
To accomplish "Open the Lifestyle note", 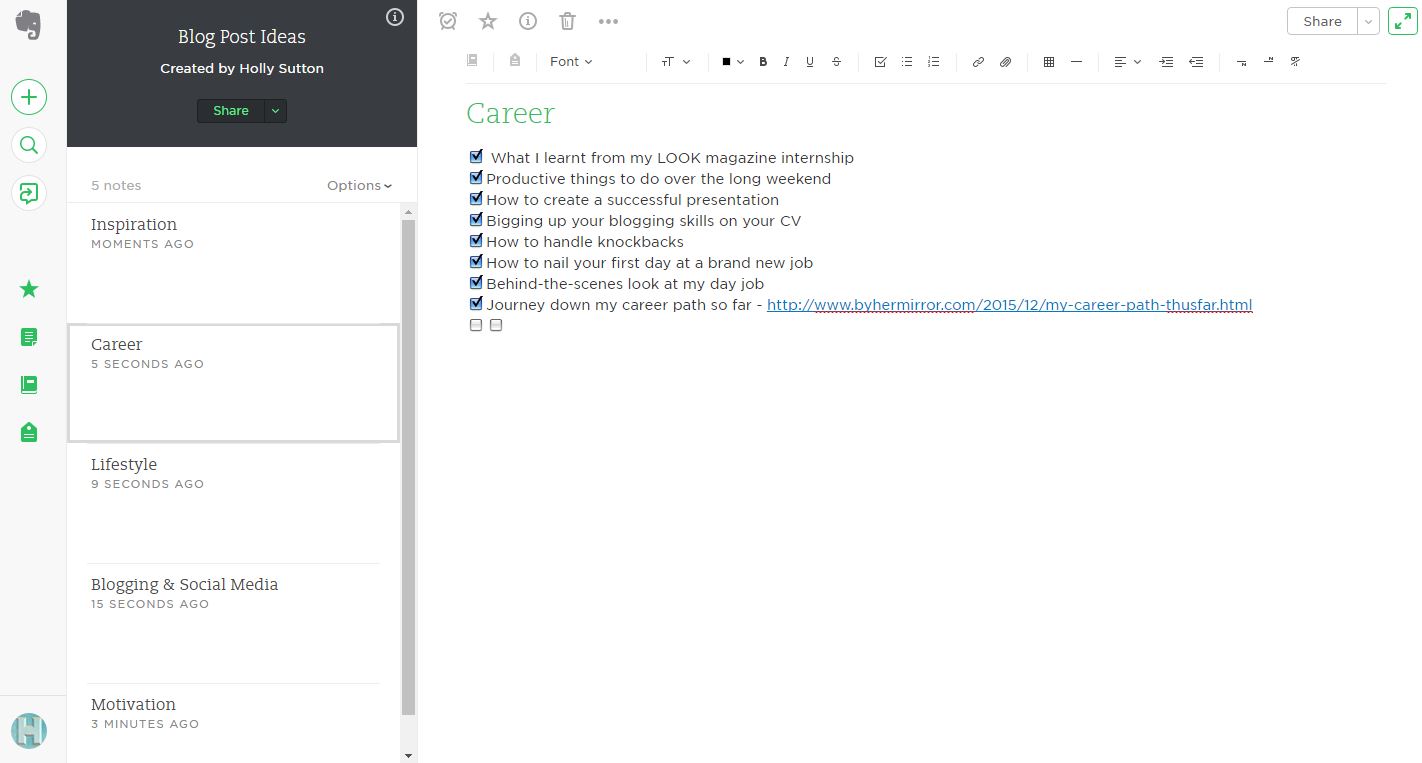I will [234, 503].
